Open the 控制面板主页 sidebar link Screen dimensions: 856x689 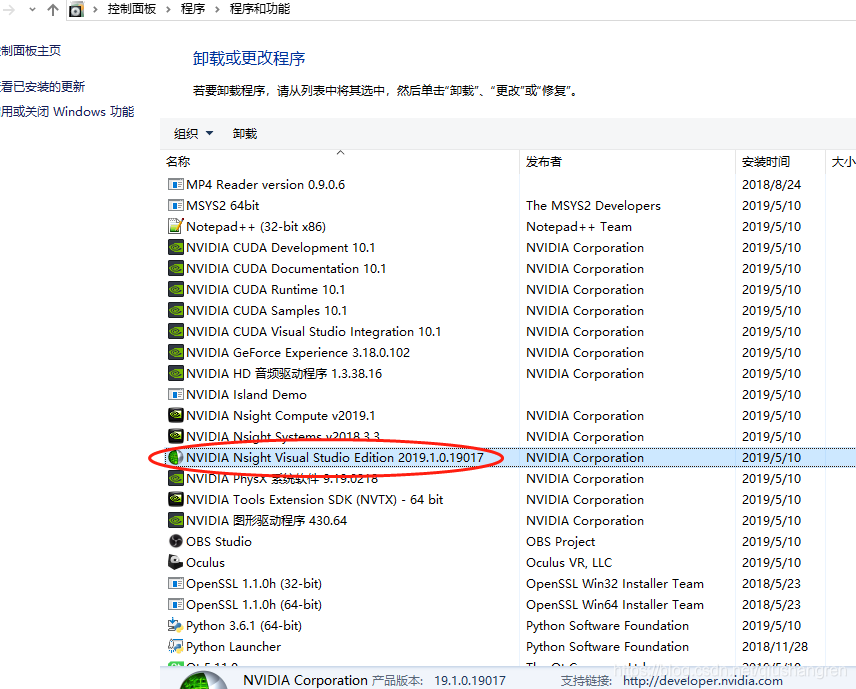click(30, 51)
